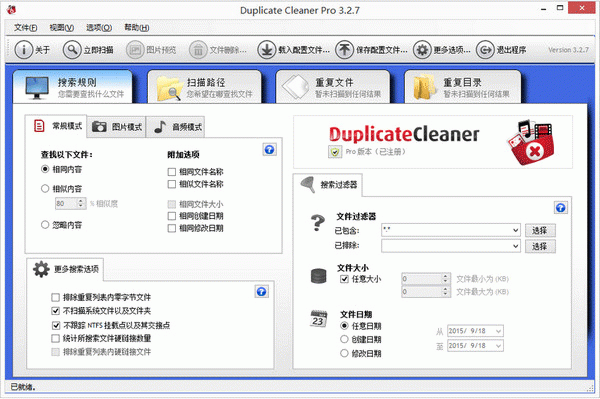Enable 相同创建日期 checkbox

(x=172, y=216)
